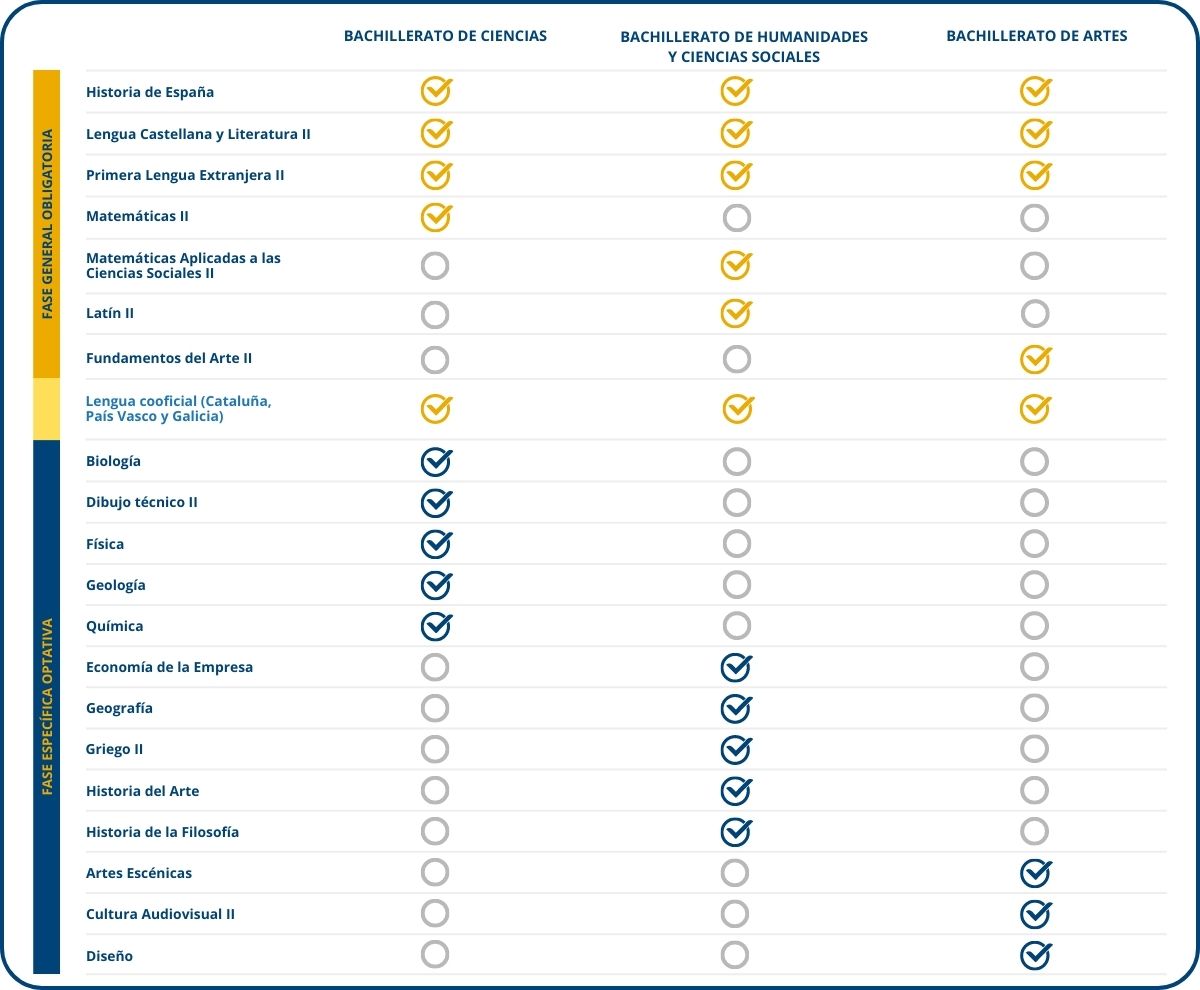Viewport: 1200px width, 990px height.
Task: Click empty circle for Física under Humanidades
Action: coord(736,544)
